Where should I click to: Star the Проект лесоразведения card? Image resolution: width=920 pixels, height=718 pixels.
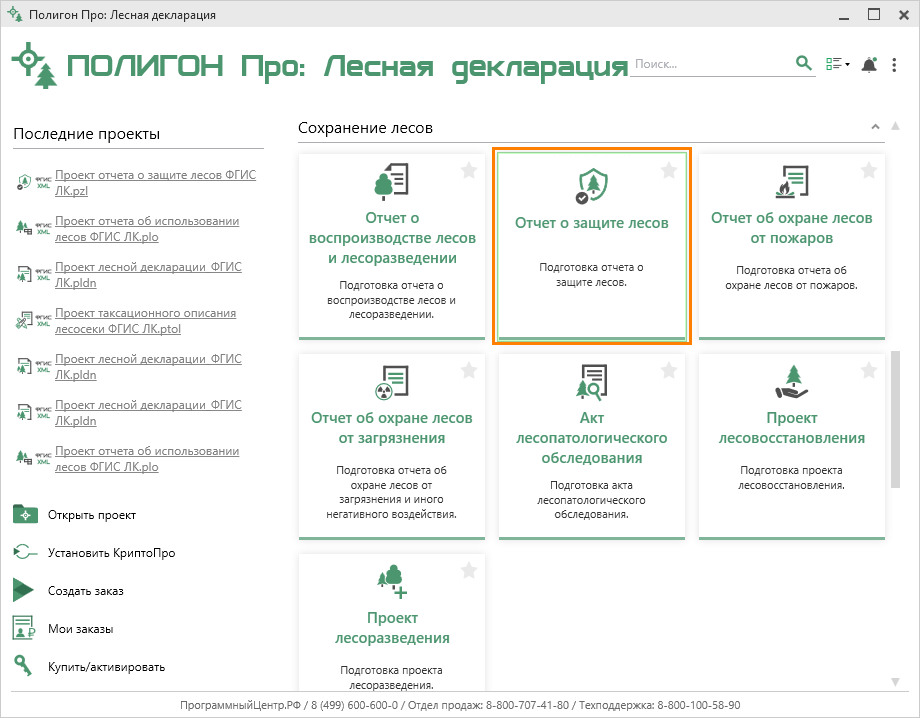click(x=469, y=571)
